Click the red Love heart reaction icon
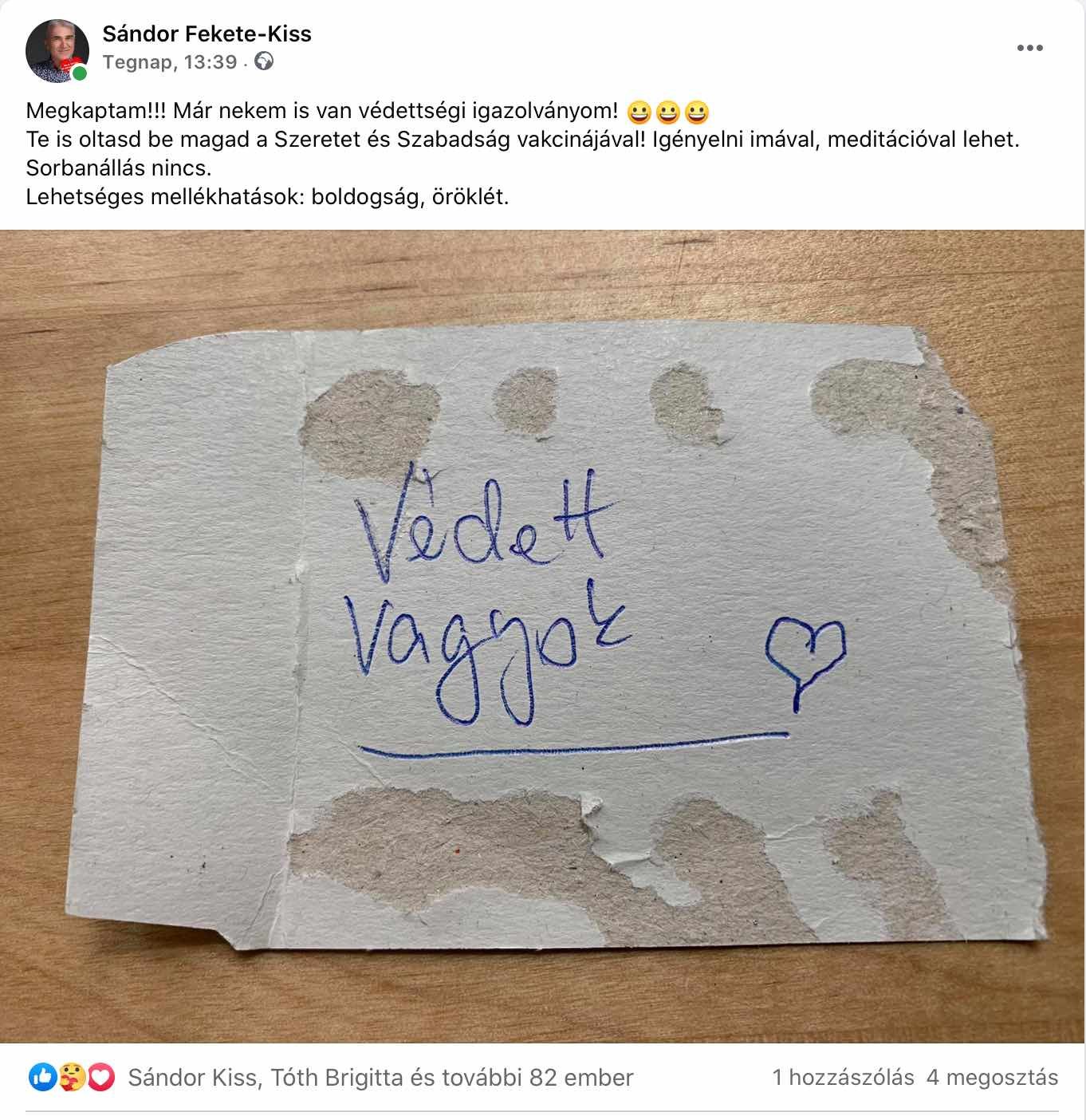This screenshot has height=1120, width=1086. tap(100, 1078)
